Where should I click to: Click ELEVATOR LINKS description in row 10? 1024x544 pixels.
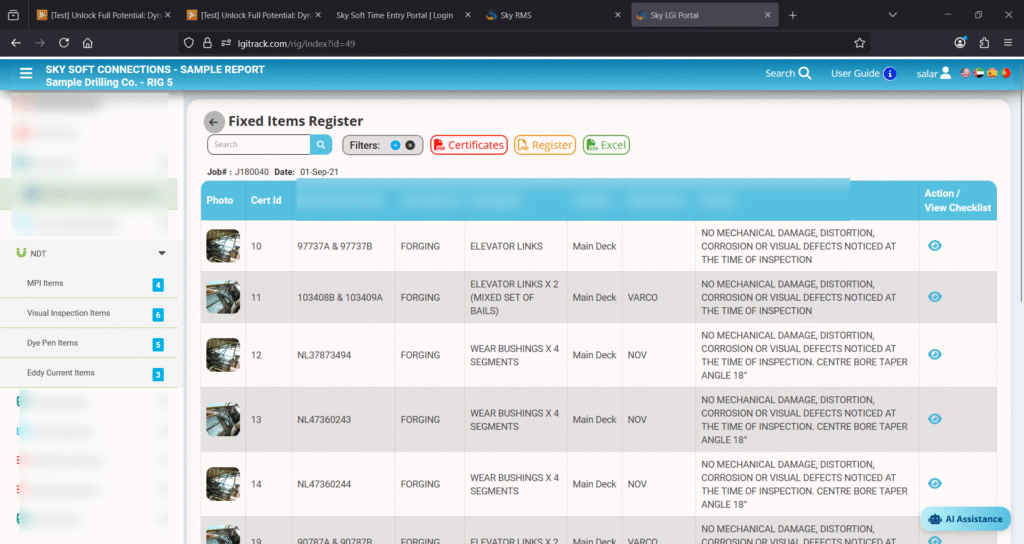click(506, 246)
